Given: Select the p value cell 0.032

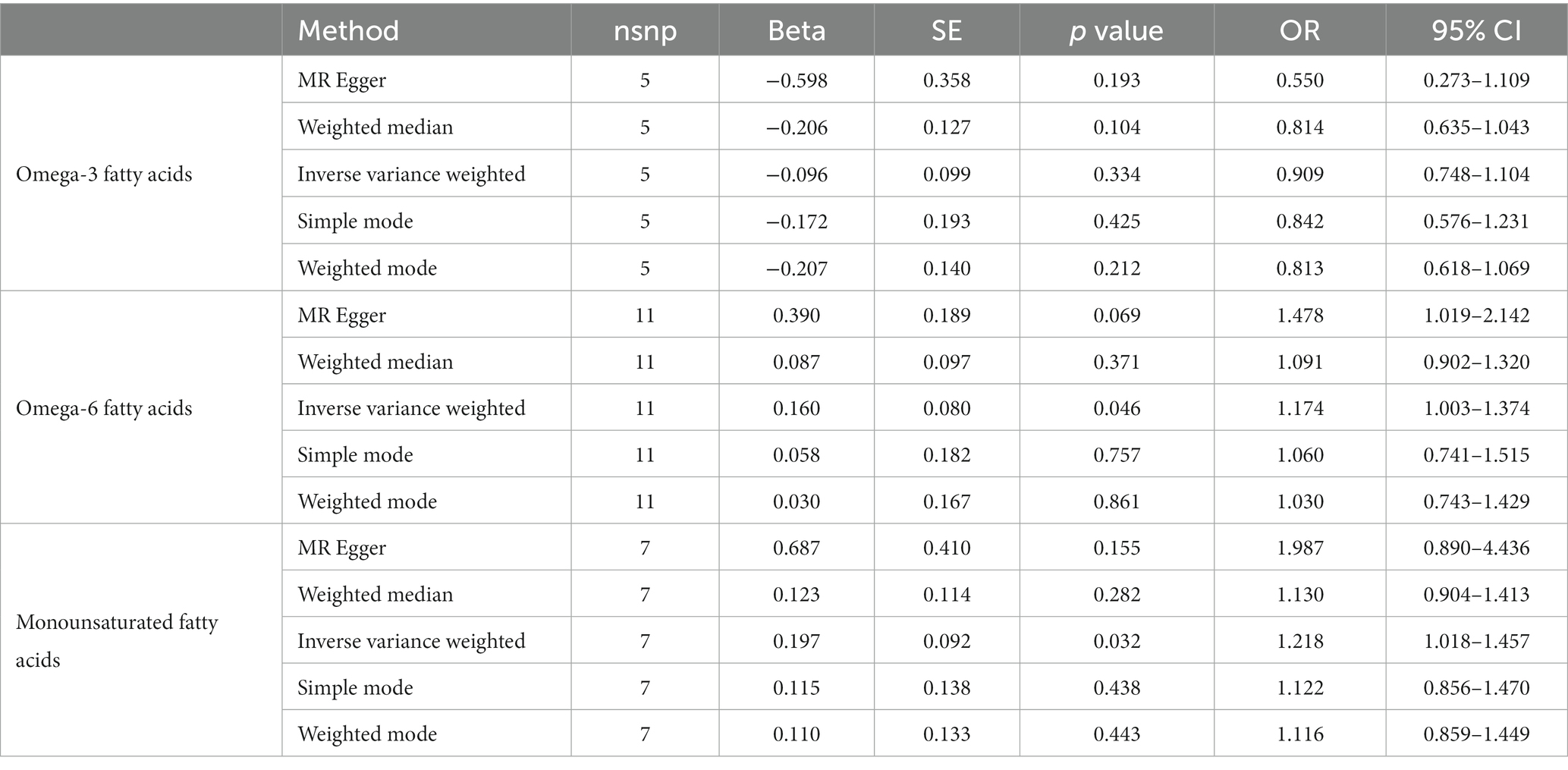Looking at the screenshot, I should [x=1117, y=641].
